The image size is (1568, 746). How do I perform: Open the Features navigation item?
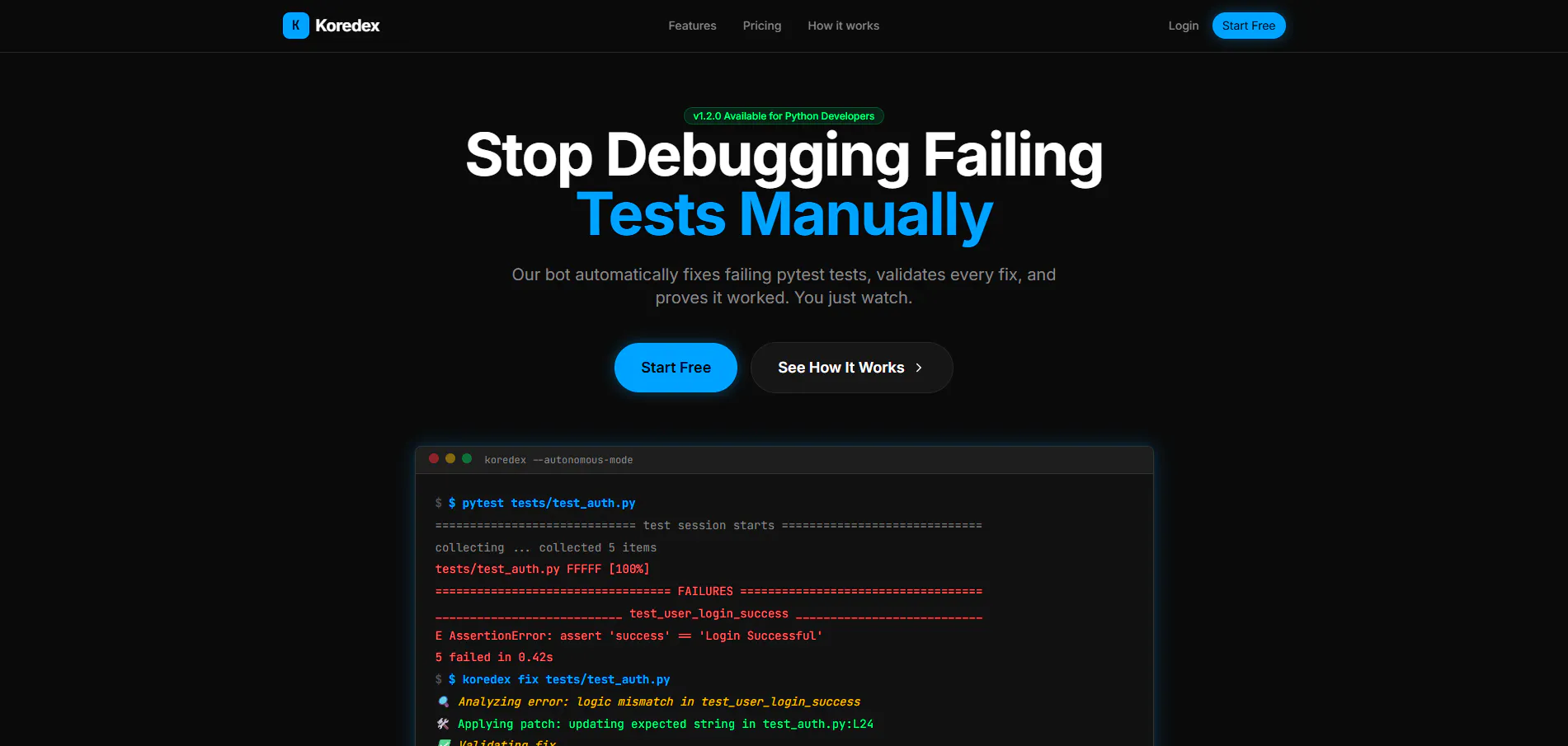pyautogui.click(x=692, y=26)
